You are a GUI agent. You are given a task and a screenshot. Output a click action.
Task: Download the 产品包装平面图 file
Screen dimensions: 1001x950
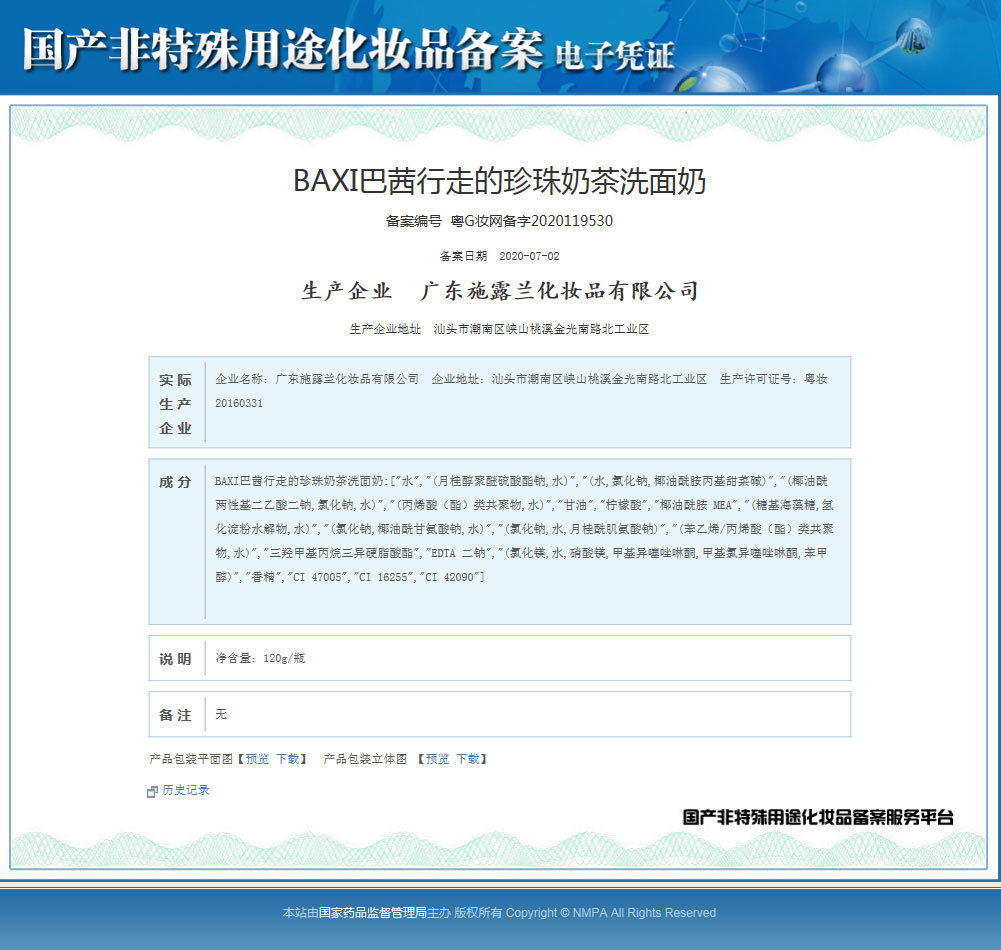(288, 759)
